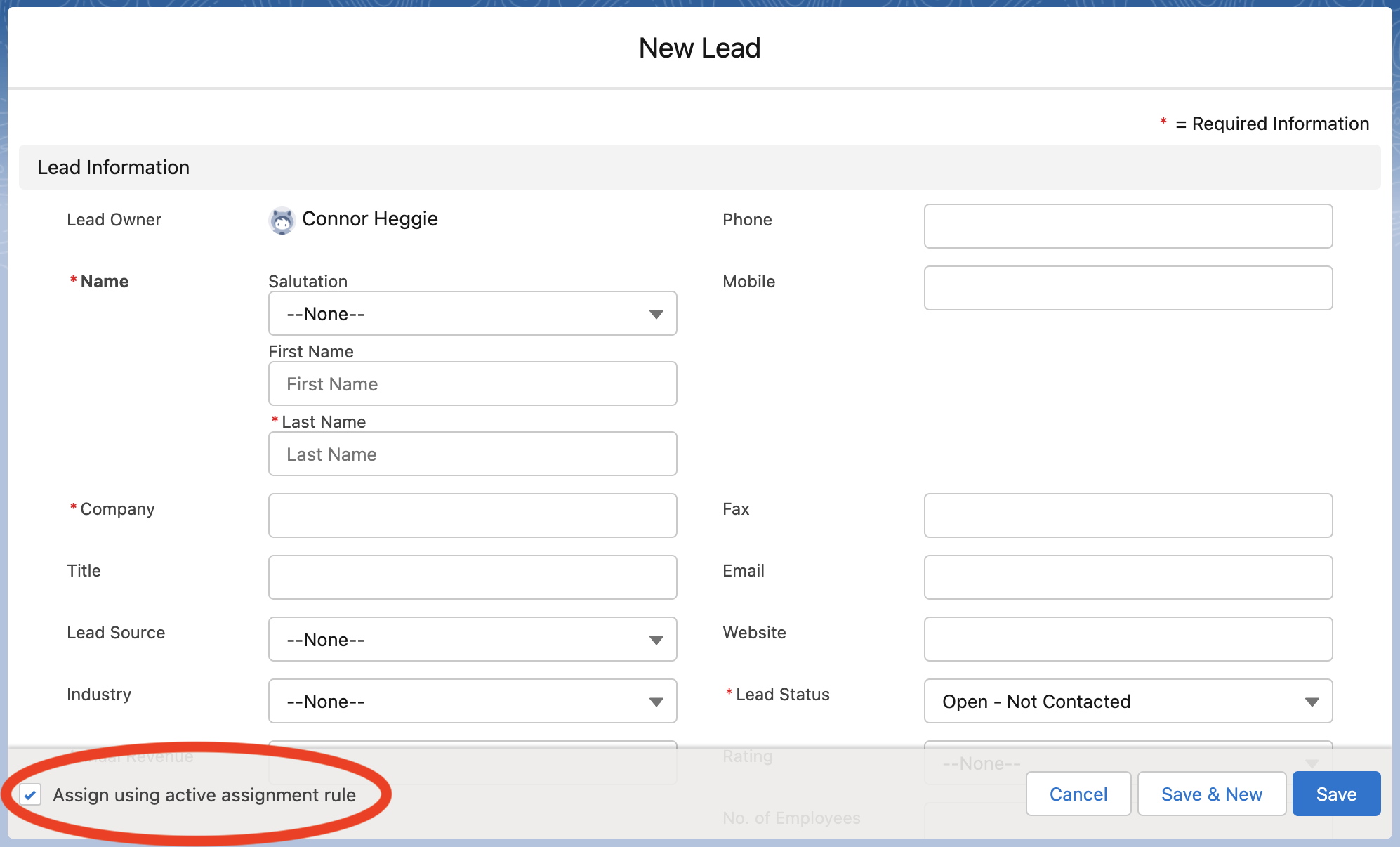Focus the First Name input field
This screenshot has height=847, width=1400.
pos(472,384)
